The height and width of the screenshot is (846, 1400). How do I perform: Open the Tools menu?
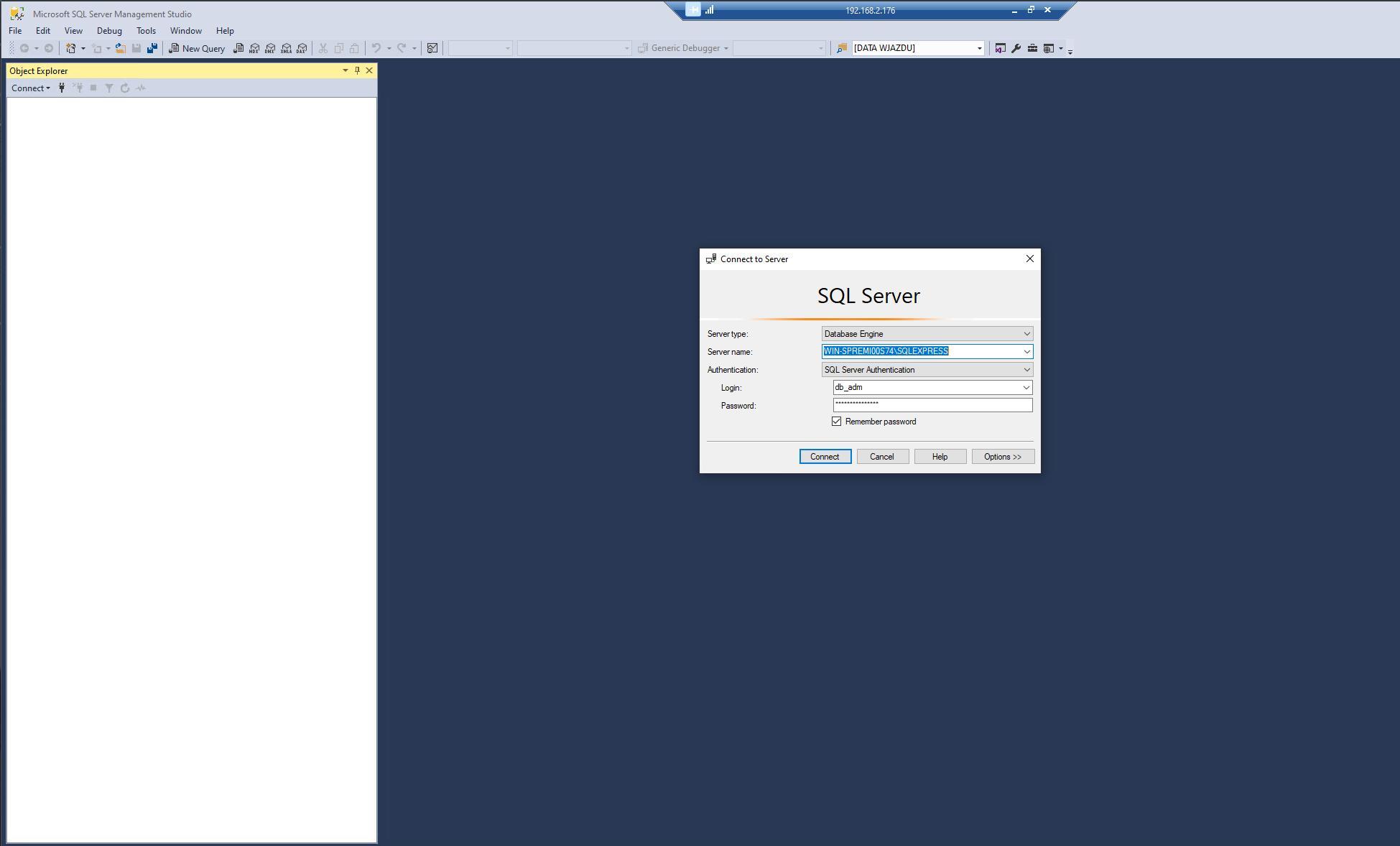point(146,31)
